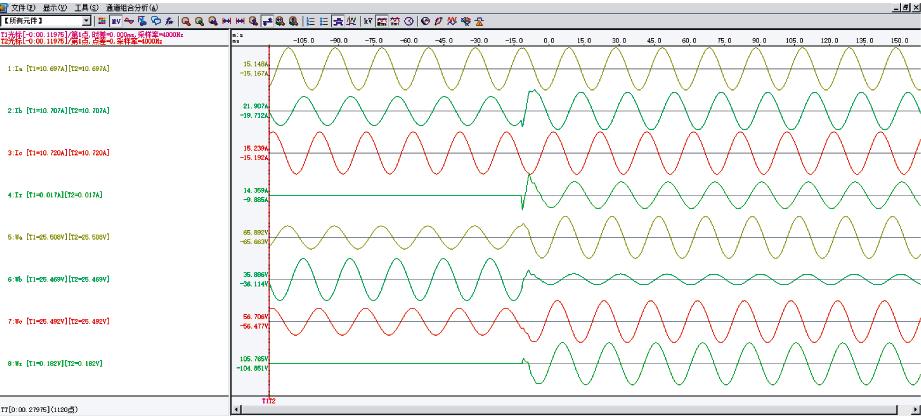
Task: Click the 21.907A peak value label
Action: (256, 106)
